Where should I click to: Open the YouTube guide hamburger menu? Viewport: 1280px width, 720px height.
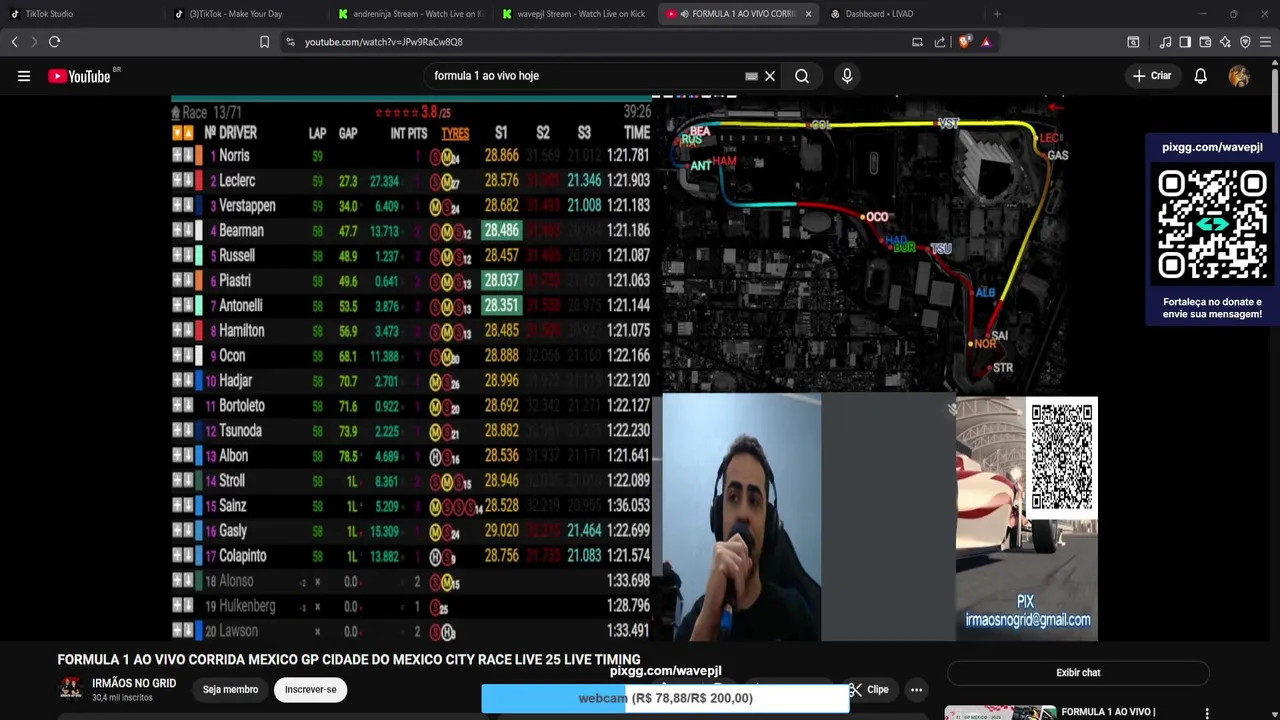point(24,76)
